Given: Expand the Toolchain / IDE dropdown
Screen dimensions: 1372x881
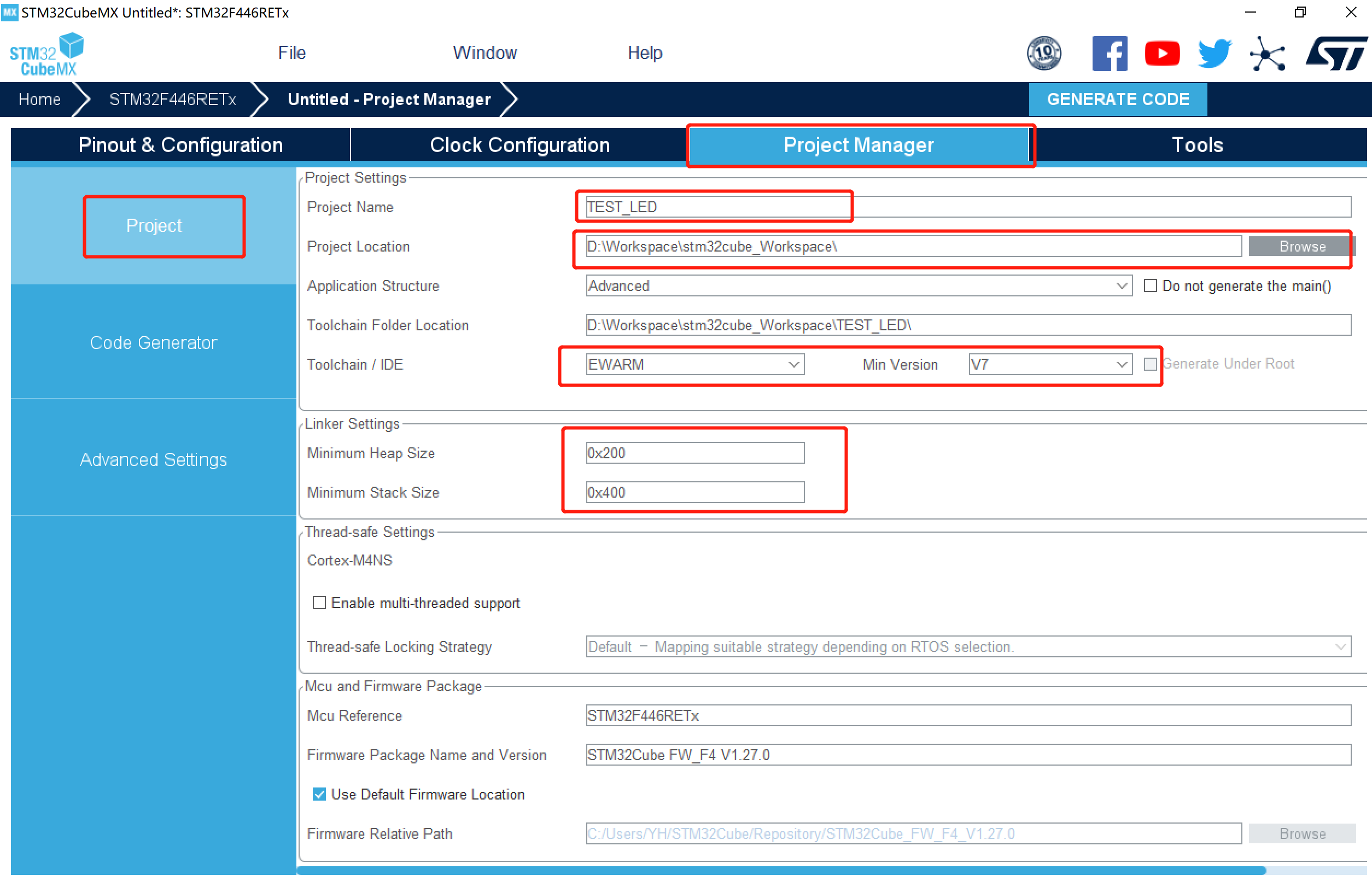Looking at the screenshot, I should [x=694, y=364].
